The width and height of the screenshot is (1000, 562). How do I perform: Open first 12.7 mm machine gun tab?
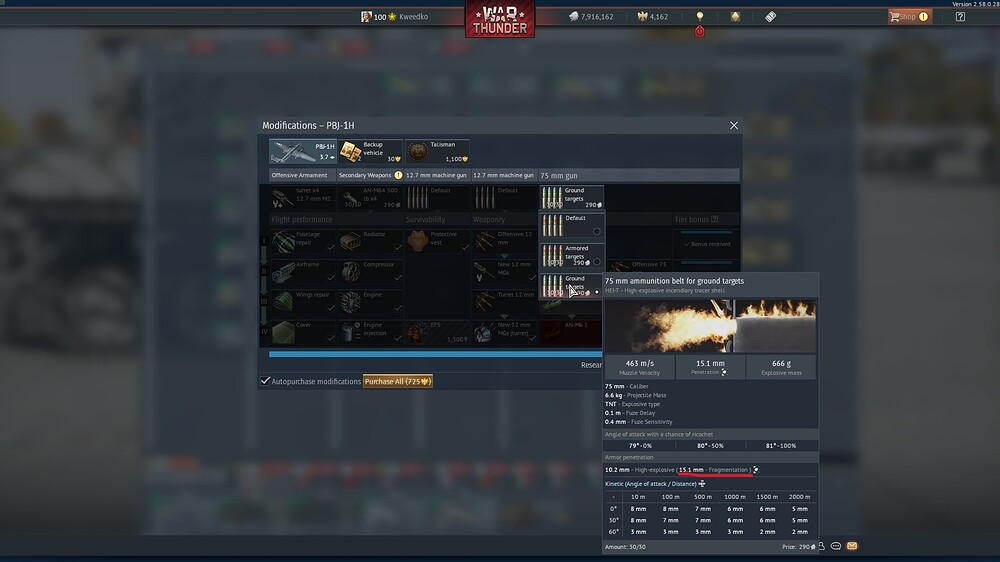tap(436, 175)
